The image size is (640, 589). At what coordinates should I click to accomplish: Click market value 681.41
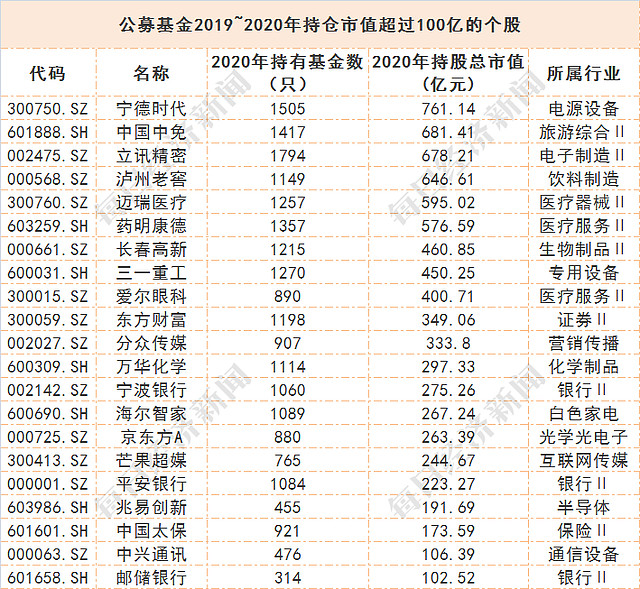pyautogui.click(x=448, y=132)
